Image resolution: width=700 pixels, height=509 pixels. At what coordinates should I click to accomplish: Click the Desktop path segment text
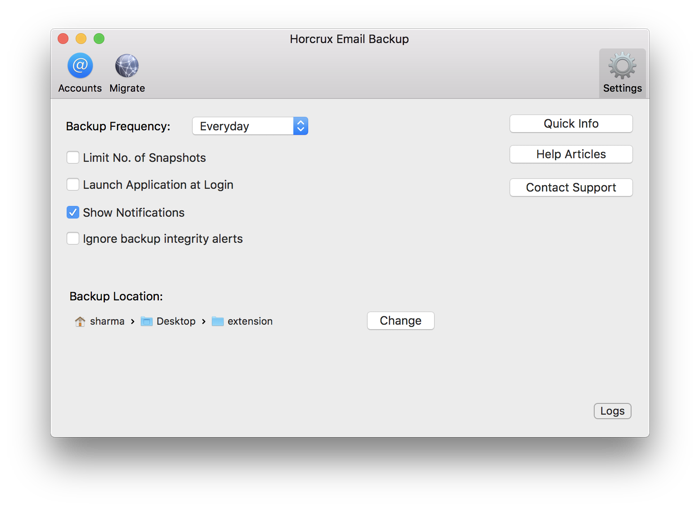pos(176,321)
